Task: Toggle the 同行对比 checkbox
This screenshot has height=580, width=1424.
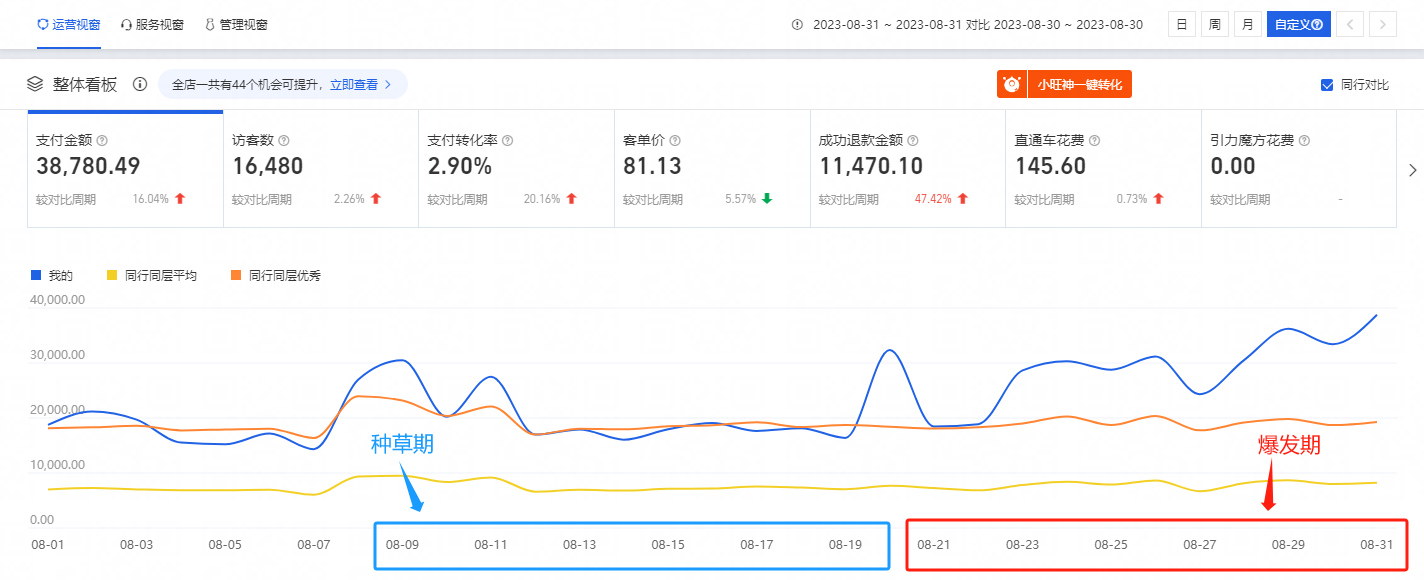Action: coord(1327,85)
